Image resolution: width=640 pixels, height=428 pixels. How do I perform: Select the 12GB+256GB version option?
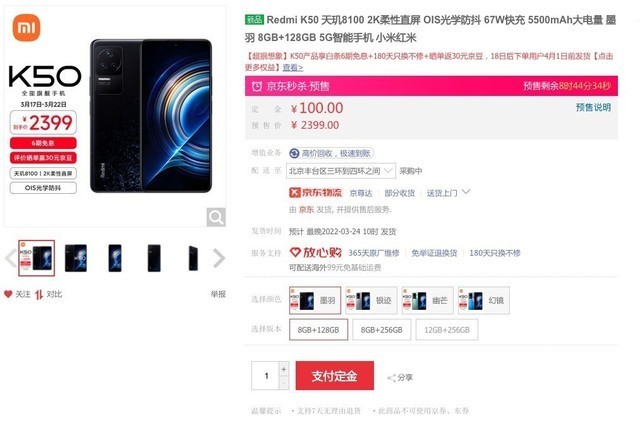[447, 330]
